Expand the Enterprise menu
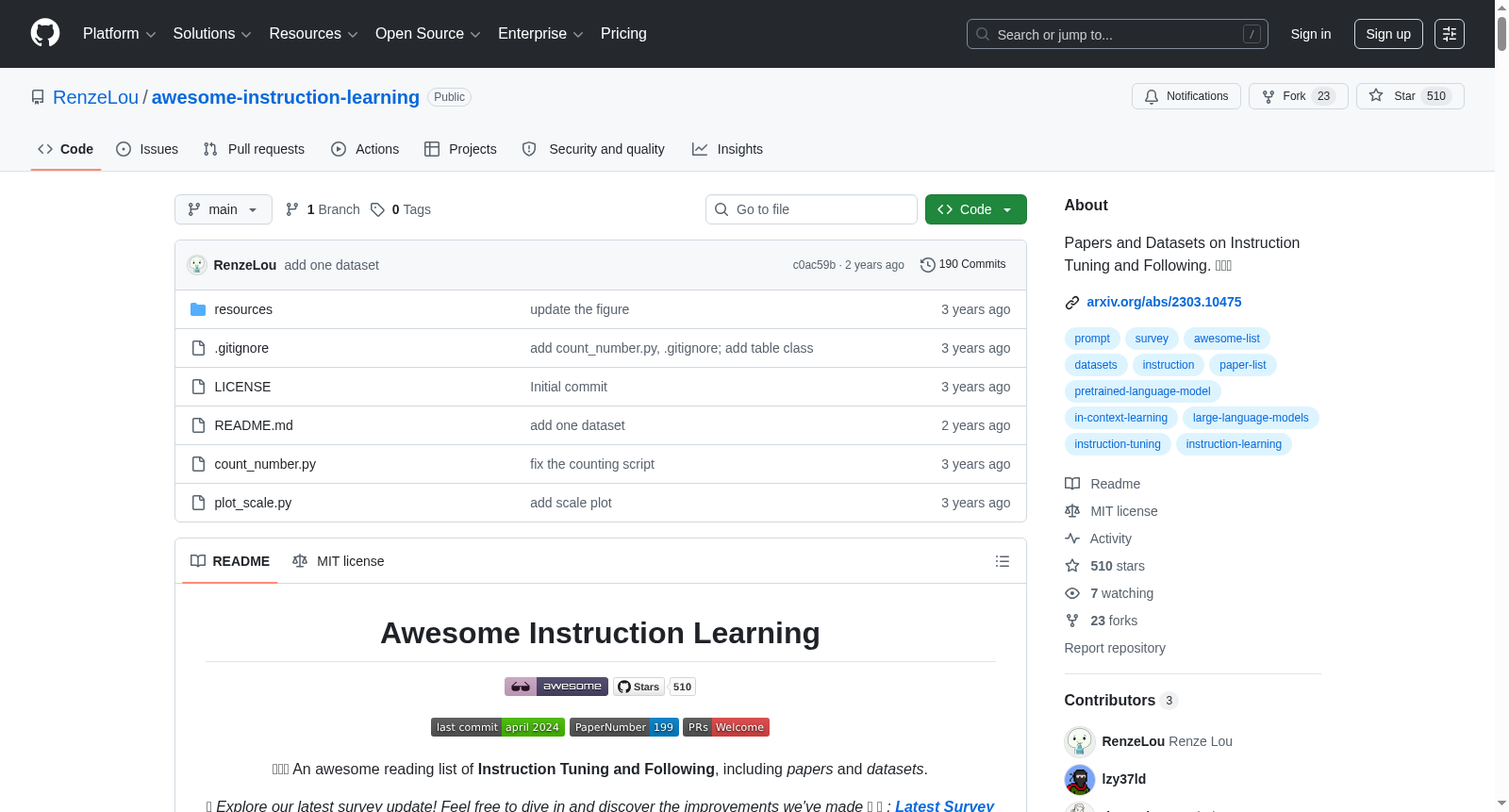The height and width of the screenshot is (812, 1509). click(540, 34)
